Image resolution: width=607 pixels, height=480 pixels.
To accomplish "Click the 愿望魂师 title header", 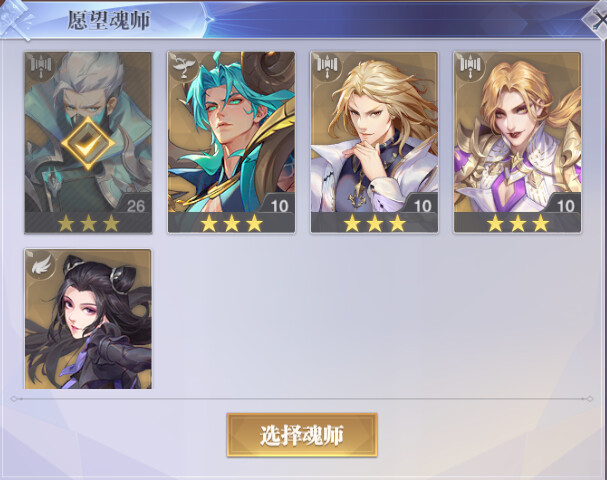I will pyautogui.click(x=108, y=20).
